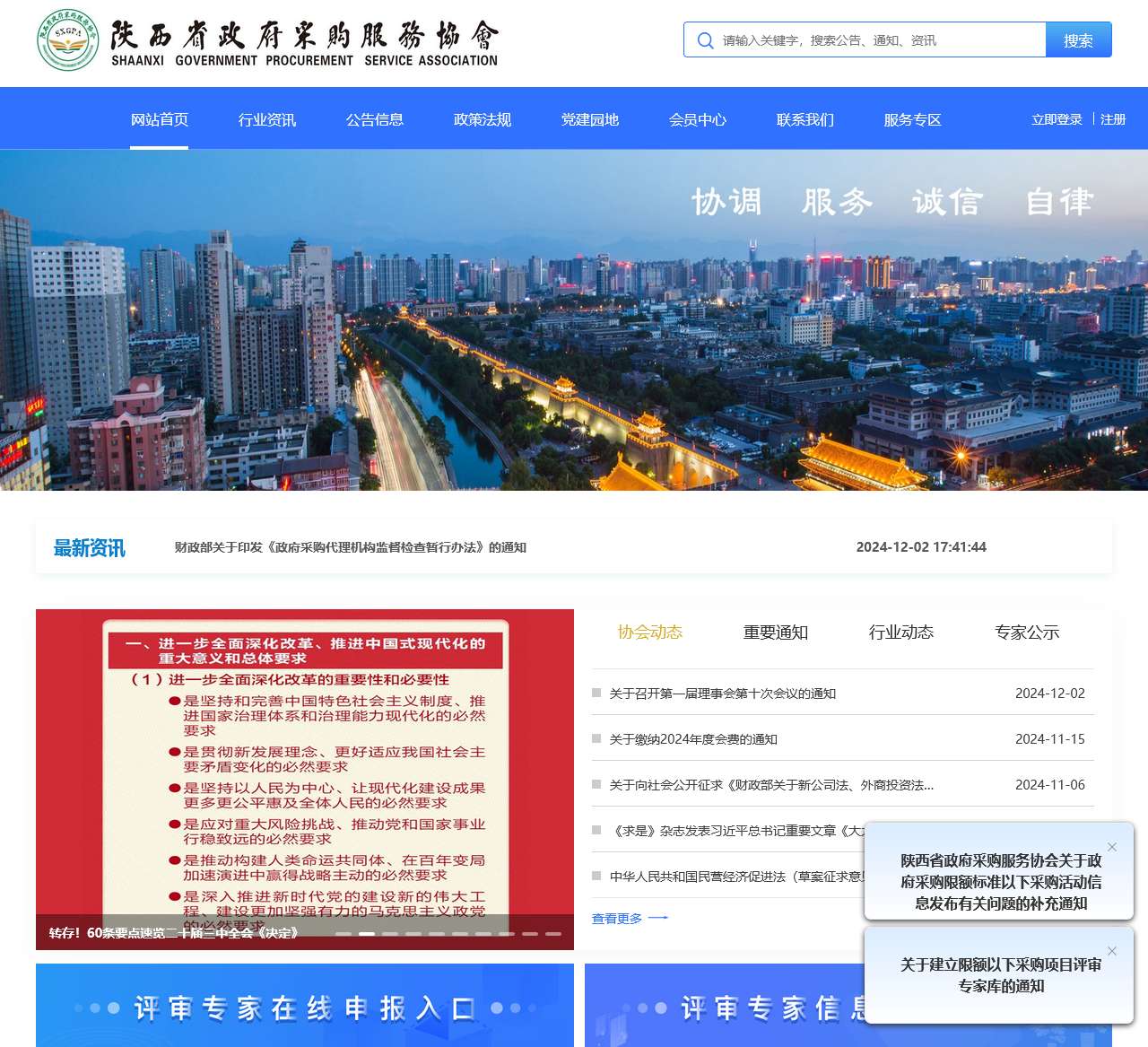The image size is (1148, 1047).
Task: Click the 查看更多 link
Action: (x=617, y=918)
